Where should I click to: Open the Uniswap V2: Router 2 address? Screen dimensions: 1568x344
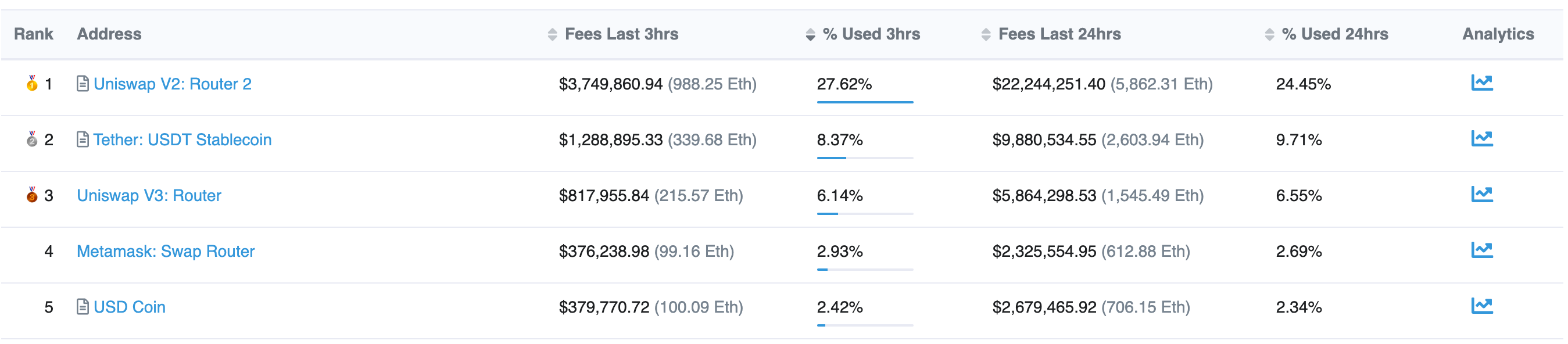click(172, 84)
